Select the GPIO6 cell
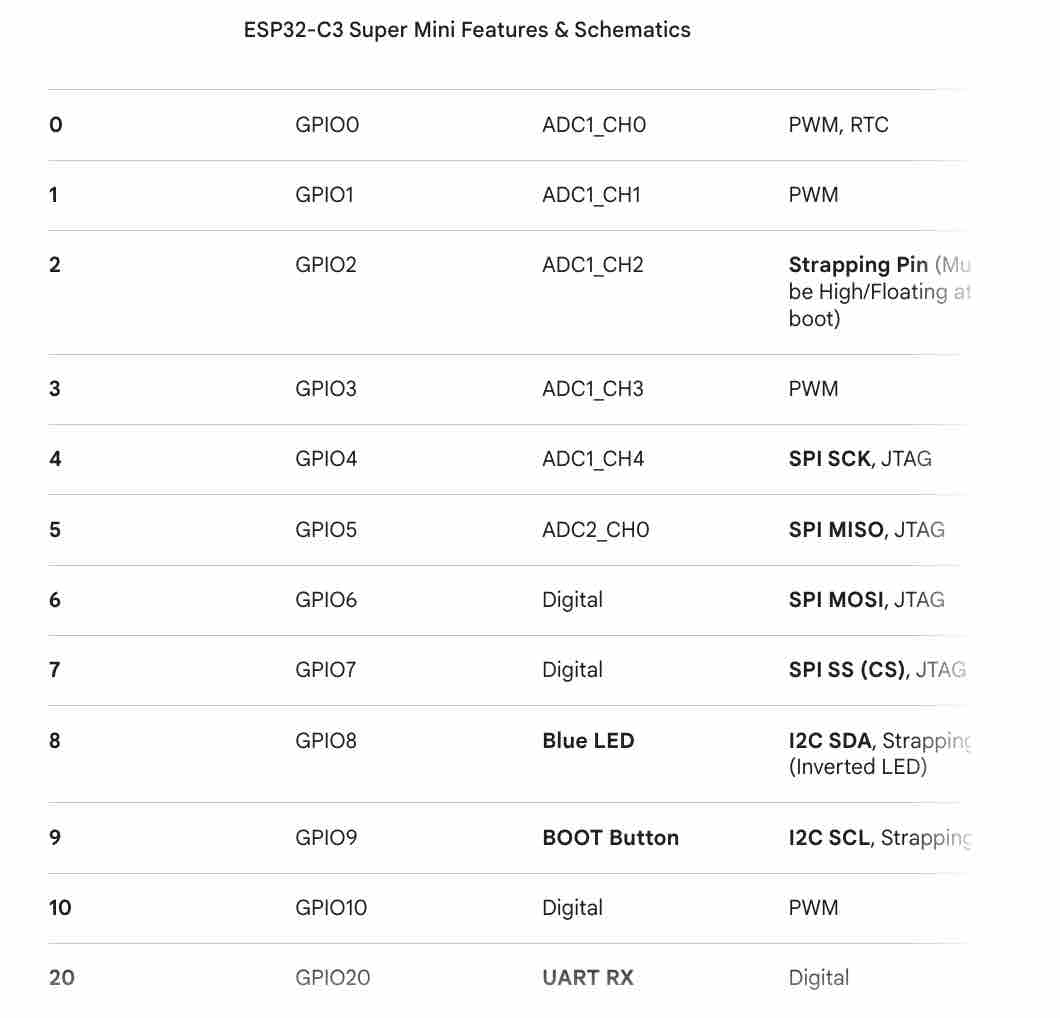The width and height of the screenshot is (1060, 1018). click(326, 600)
